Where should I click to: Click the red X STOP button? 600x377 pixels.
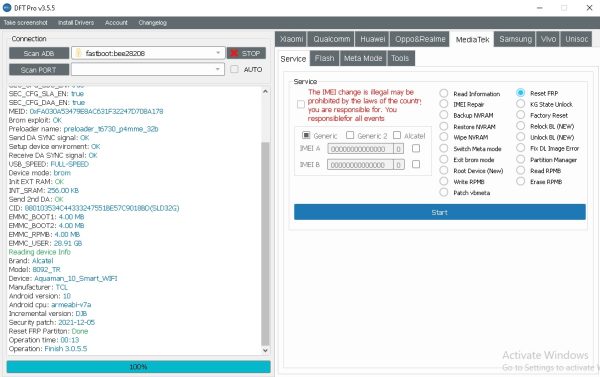pyautogui.click(x=246, y=53)
